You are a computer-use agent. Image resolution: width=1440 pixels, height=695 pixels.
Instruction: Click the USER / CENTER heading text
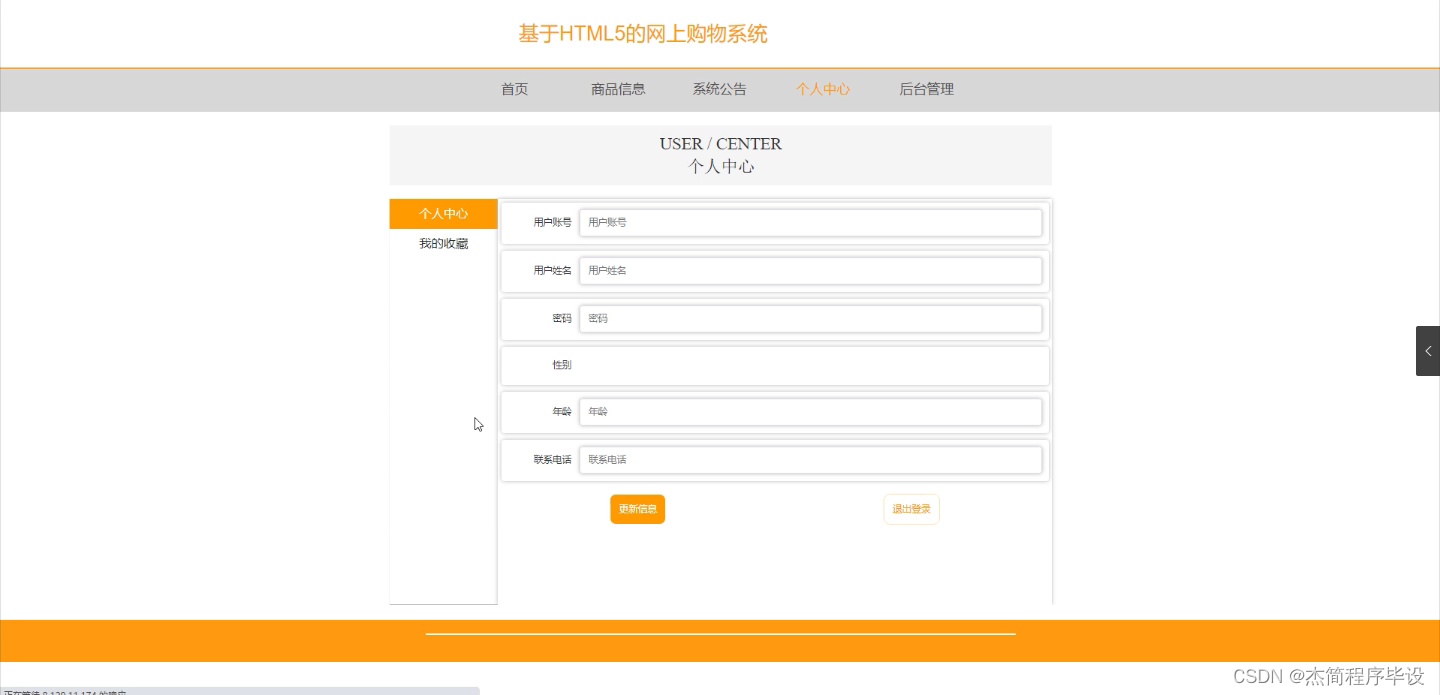(x=721, y=144)
